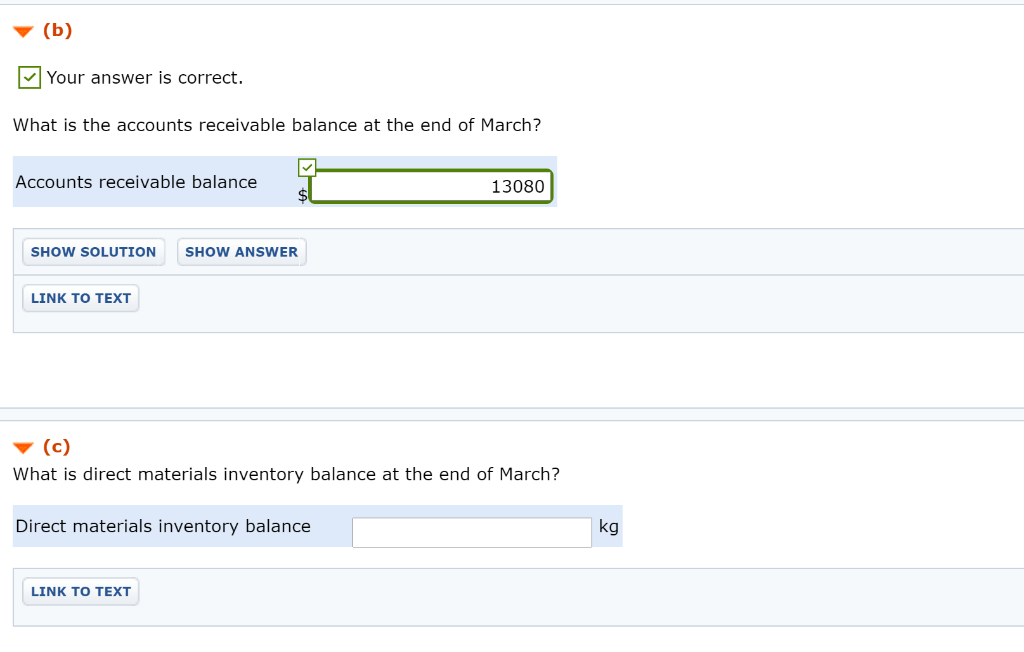This screenshot has width=1024, height=652.
Task: Click the (b) section heading
Action: point(57,30)
